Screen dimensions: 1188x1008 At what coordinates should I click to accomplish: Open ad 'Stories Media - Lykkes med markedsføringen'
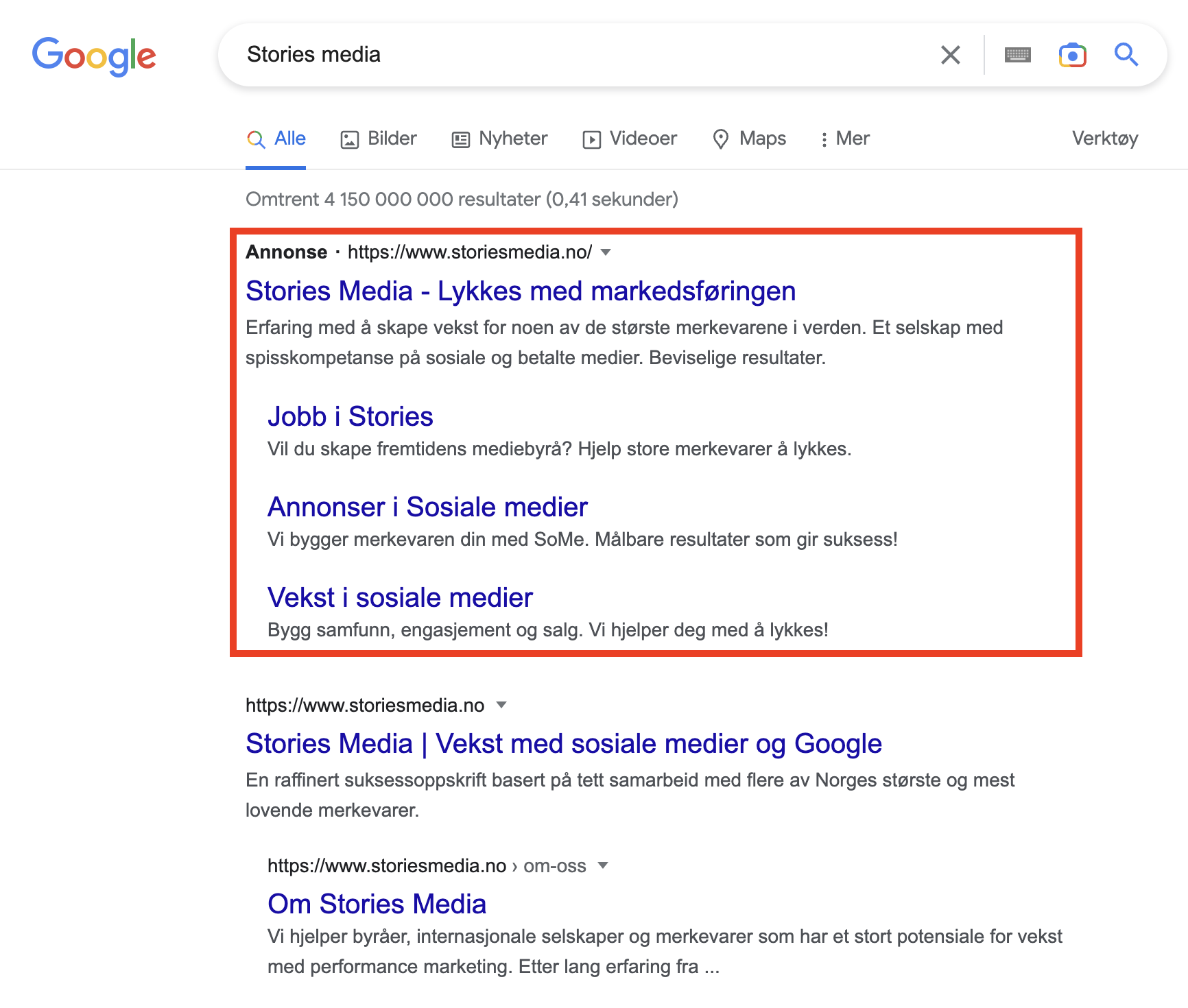coord(521,291)
